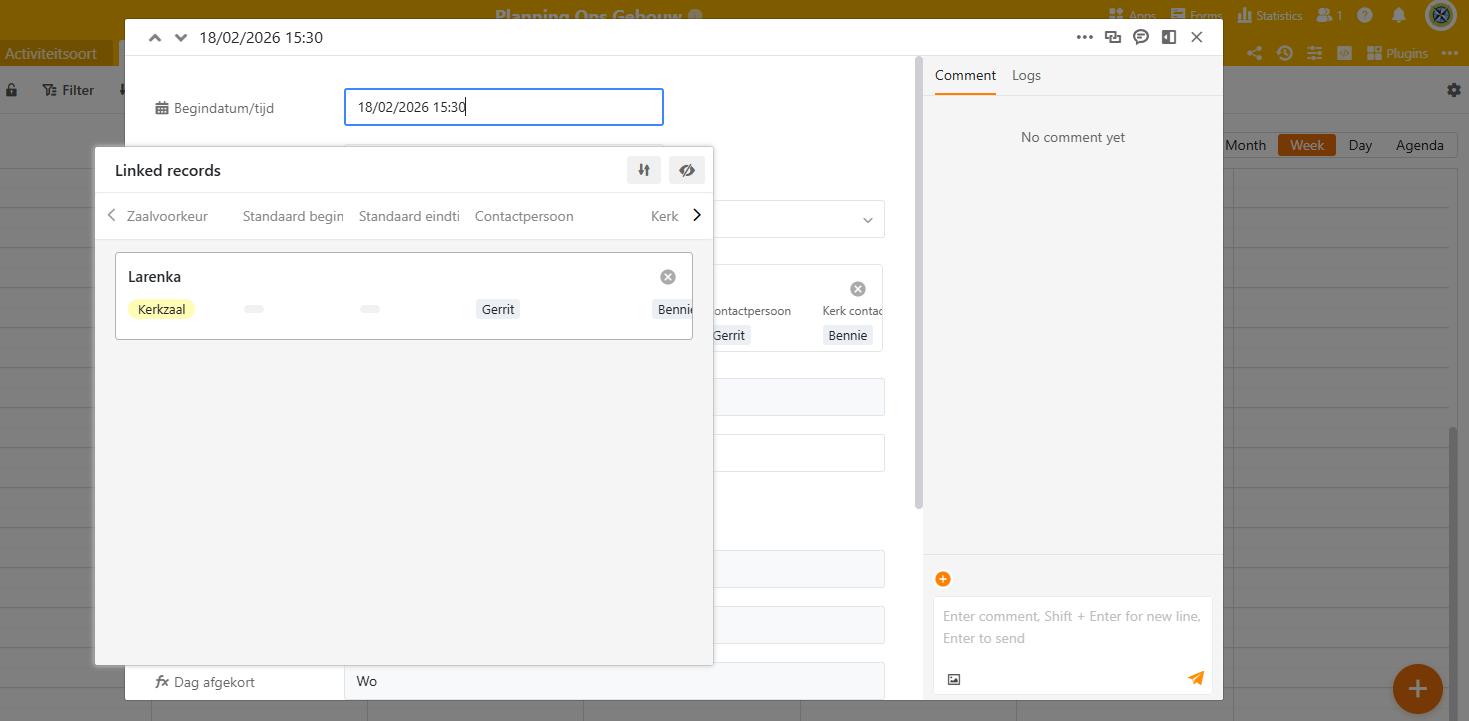Click the yellow Kerkzaal tag
This screenshot has width=1469, height=721.
(x=162, y=309)
